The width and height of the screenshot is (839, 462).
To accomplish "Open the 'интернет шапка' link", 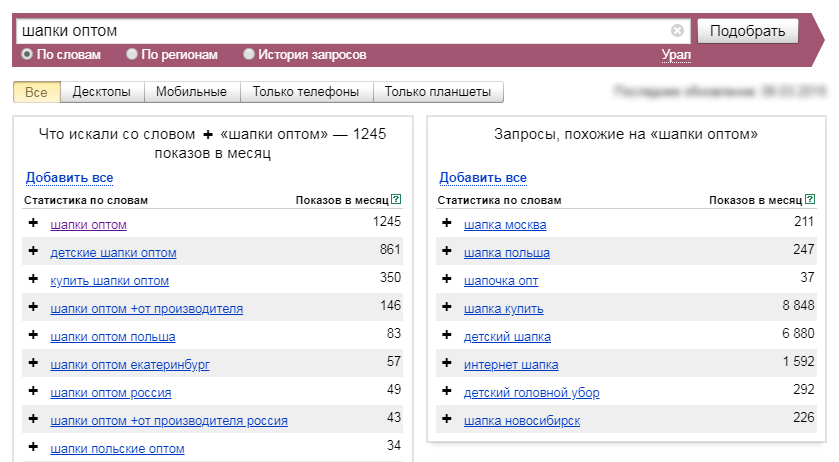I will click(511, 365).
